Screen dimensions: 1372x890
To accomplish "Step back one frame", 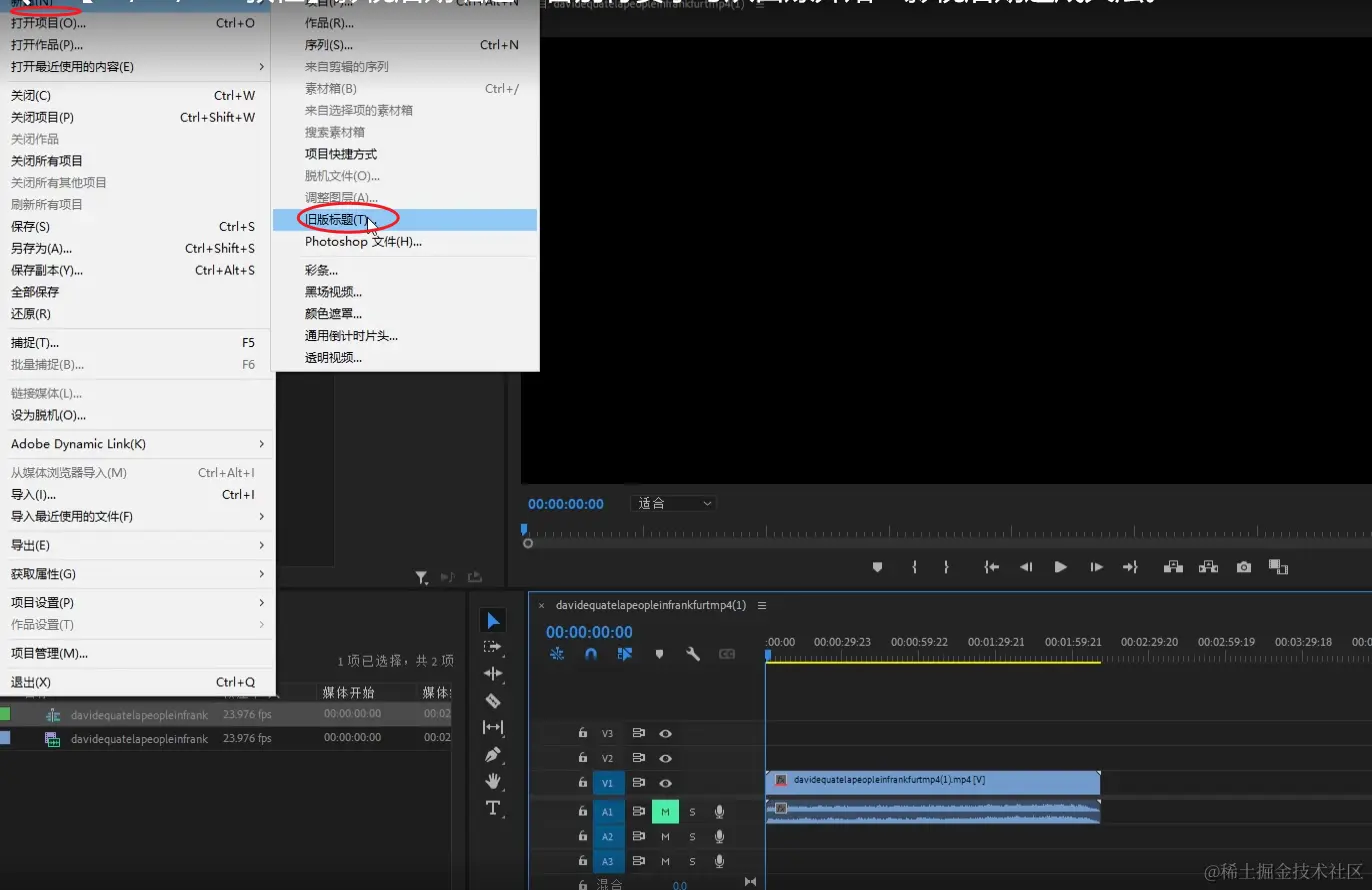I will [x=1026, y=567].
